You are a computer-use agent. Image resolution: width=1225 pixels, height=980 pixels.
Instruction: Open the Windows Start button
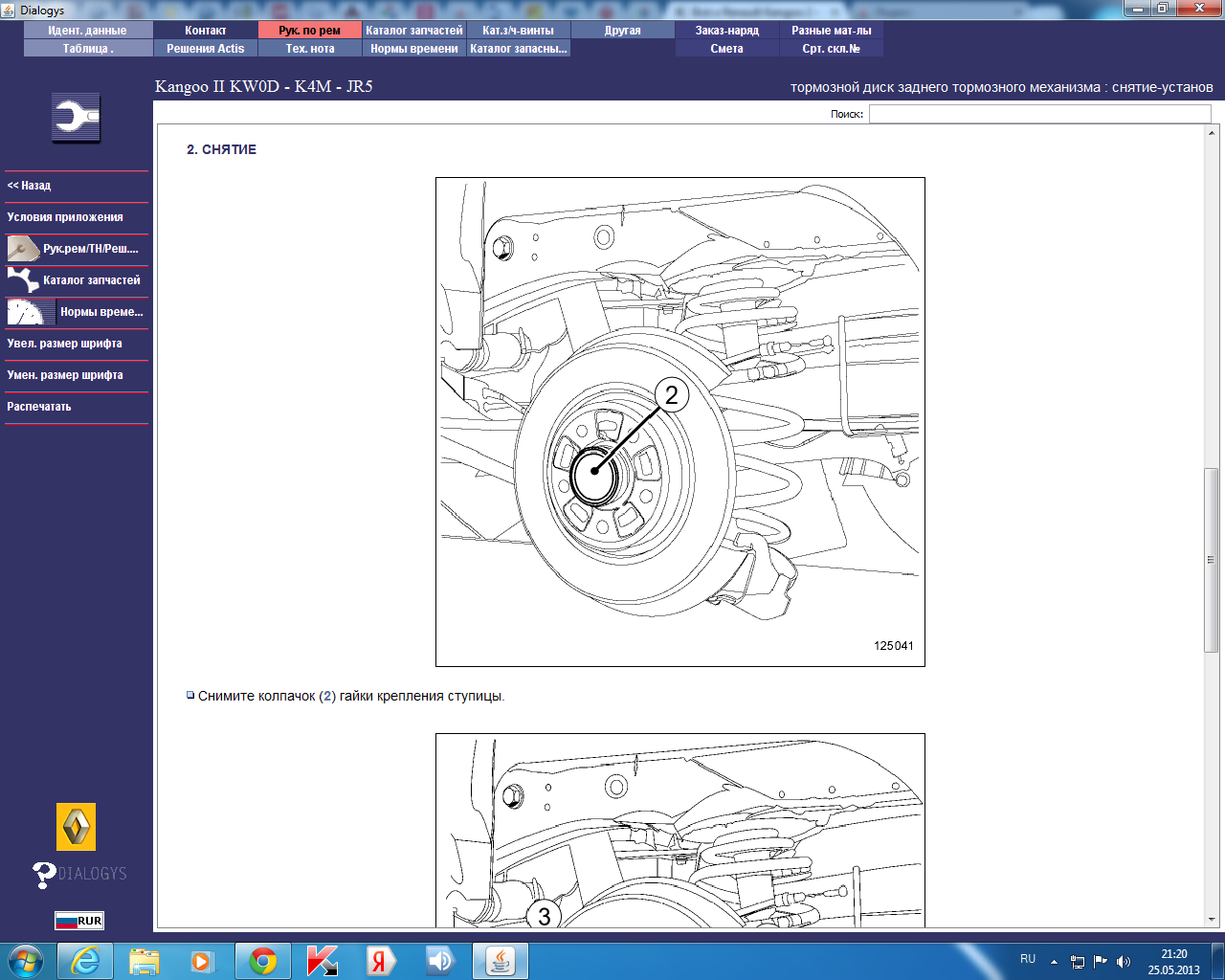[26, 961]
